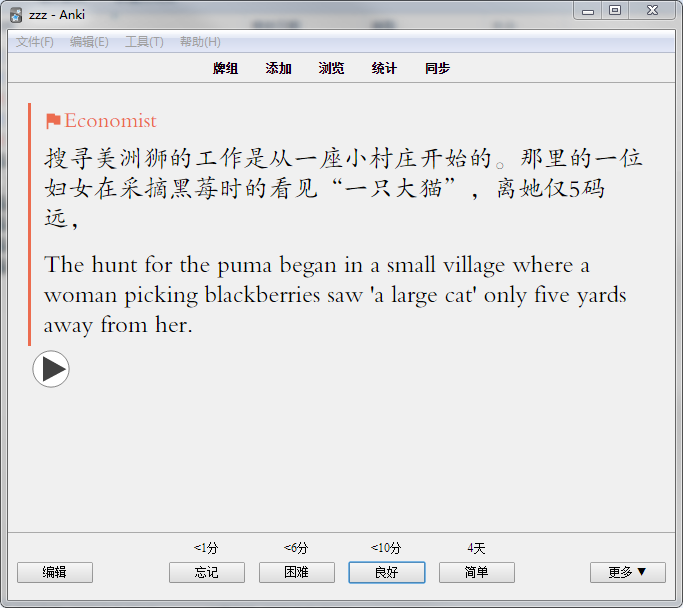Show 统计 statistics

tap(384, 68)
